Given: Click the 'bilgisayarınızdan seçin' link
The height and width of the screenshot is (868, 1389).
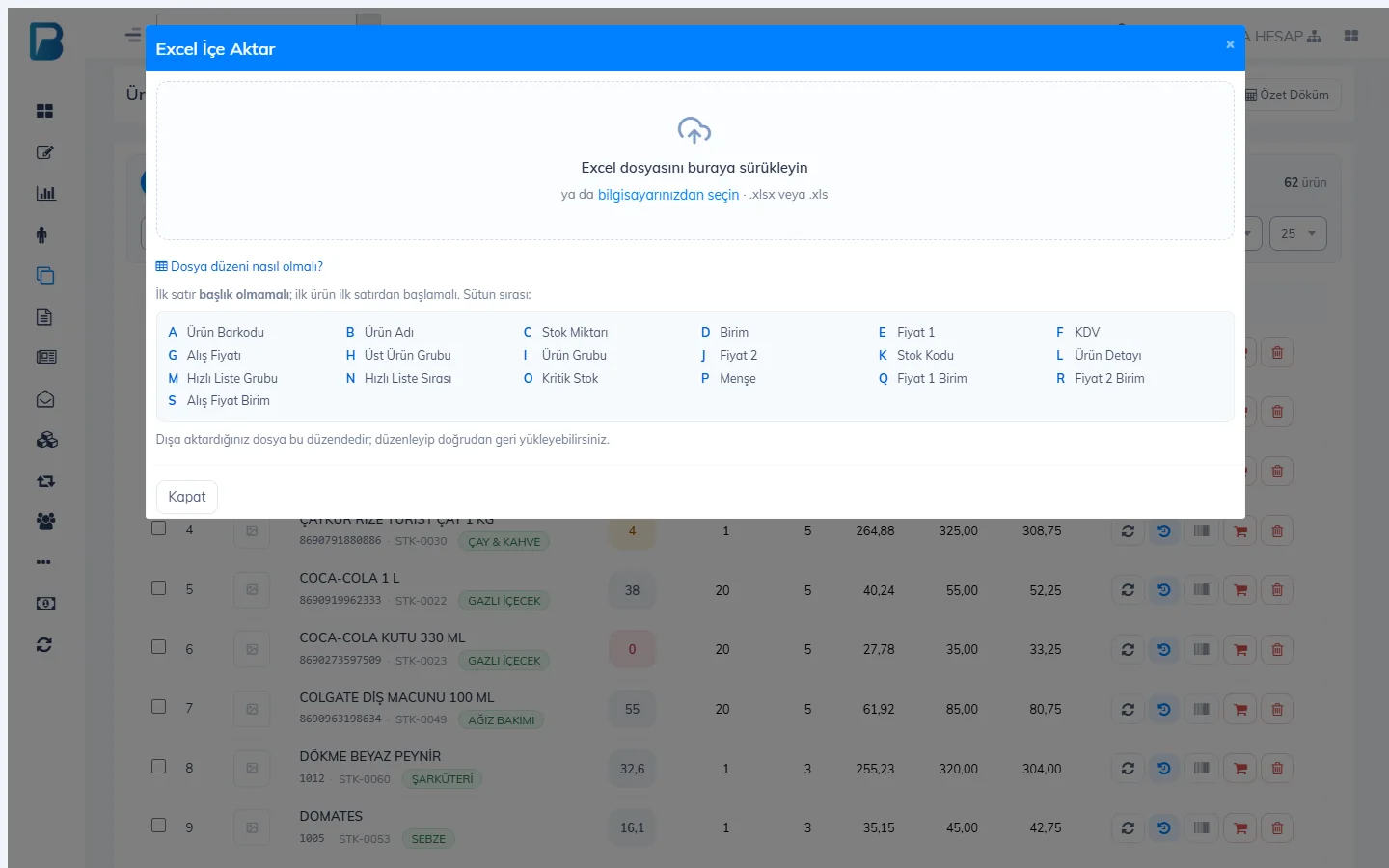Looking at the screenshot, I should [x=668, y=195].
